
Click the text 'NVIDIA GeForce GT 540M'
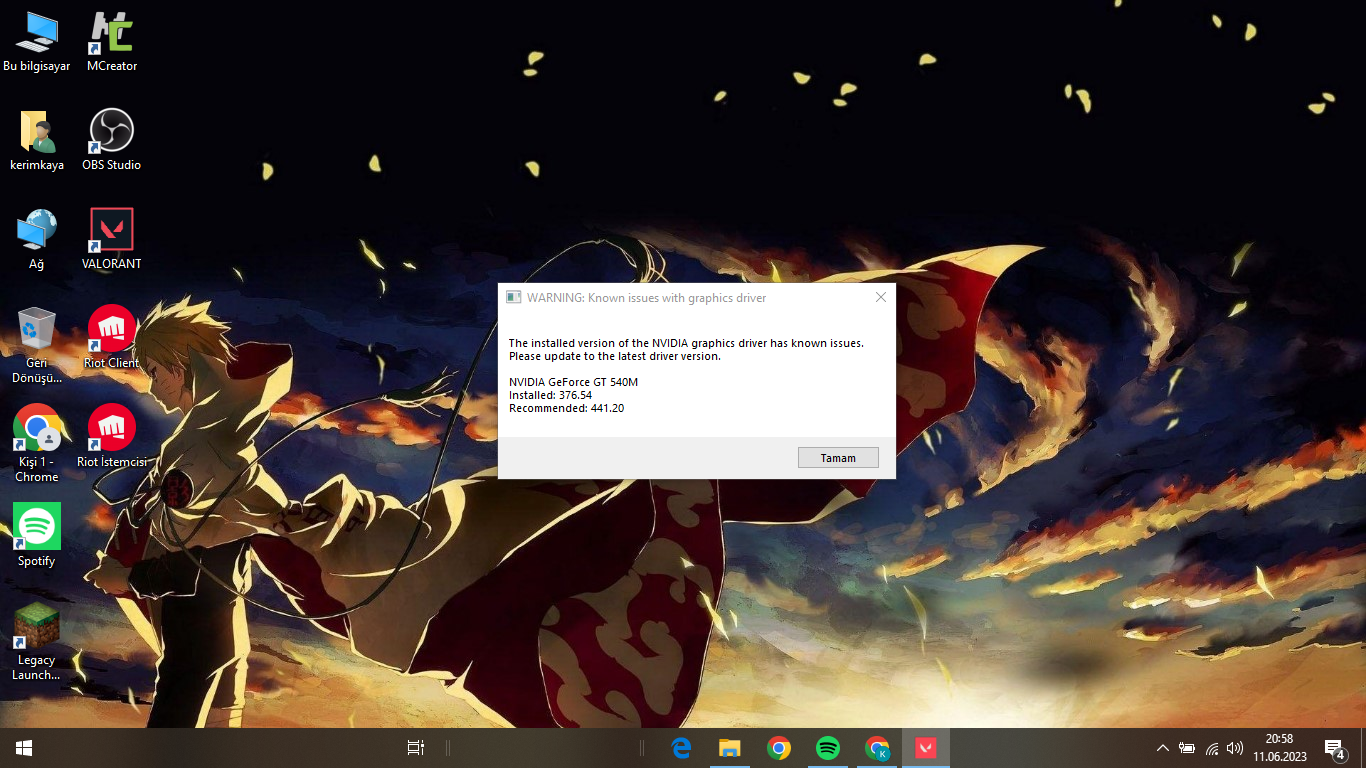point(573,382)
